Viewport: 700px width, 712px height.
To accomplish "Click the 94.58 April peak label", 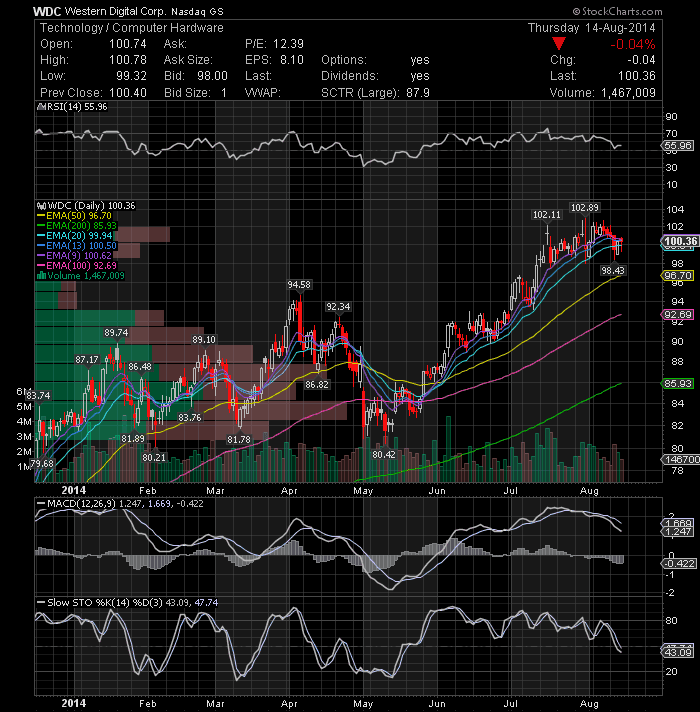I will click(x=299, y=285).
